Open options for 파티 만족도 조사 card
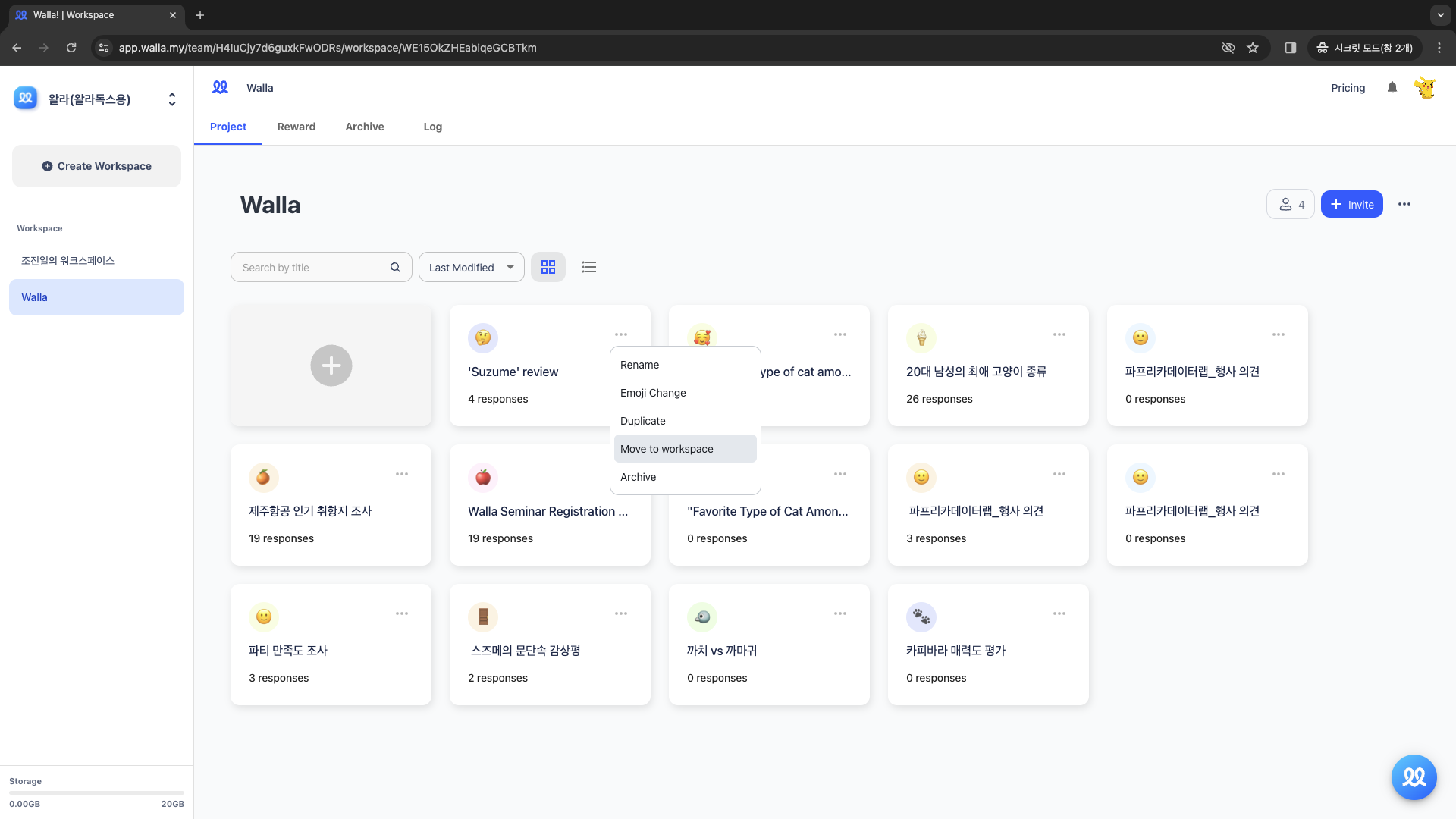This screenshot has height=819, width=1456. [402, 613]
